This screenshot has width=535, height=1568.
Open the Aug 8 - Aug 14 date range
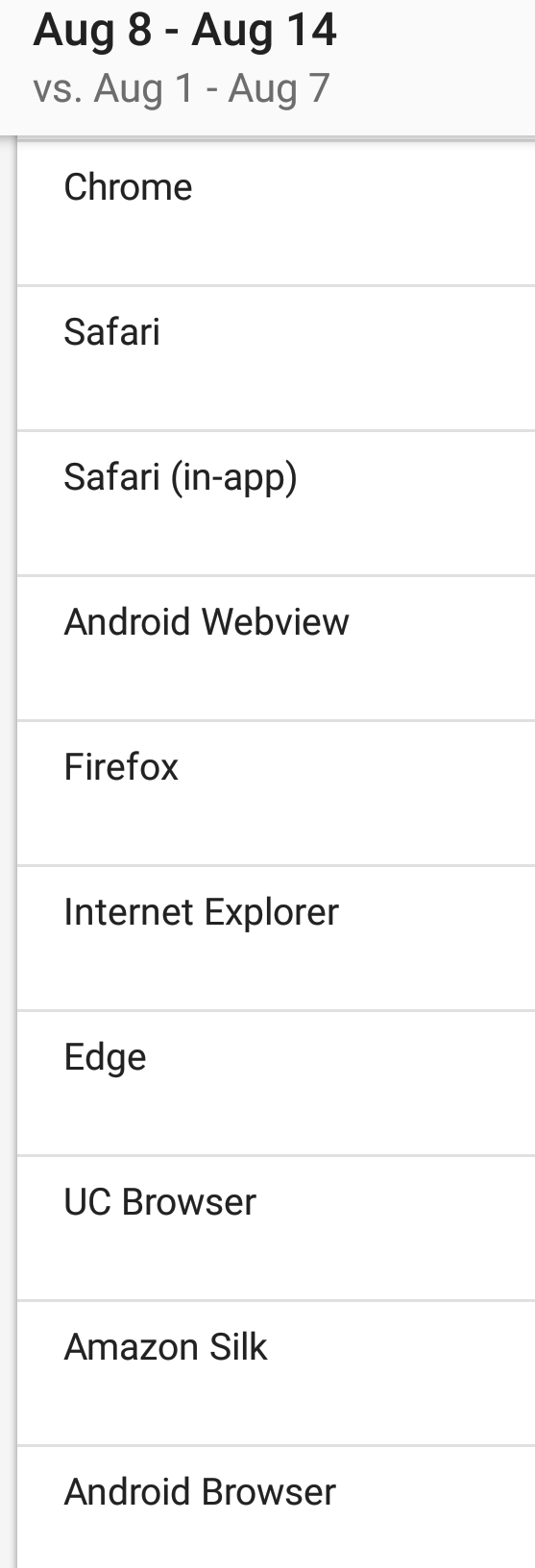[184, 30]
